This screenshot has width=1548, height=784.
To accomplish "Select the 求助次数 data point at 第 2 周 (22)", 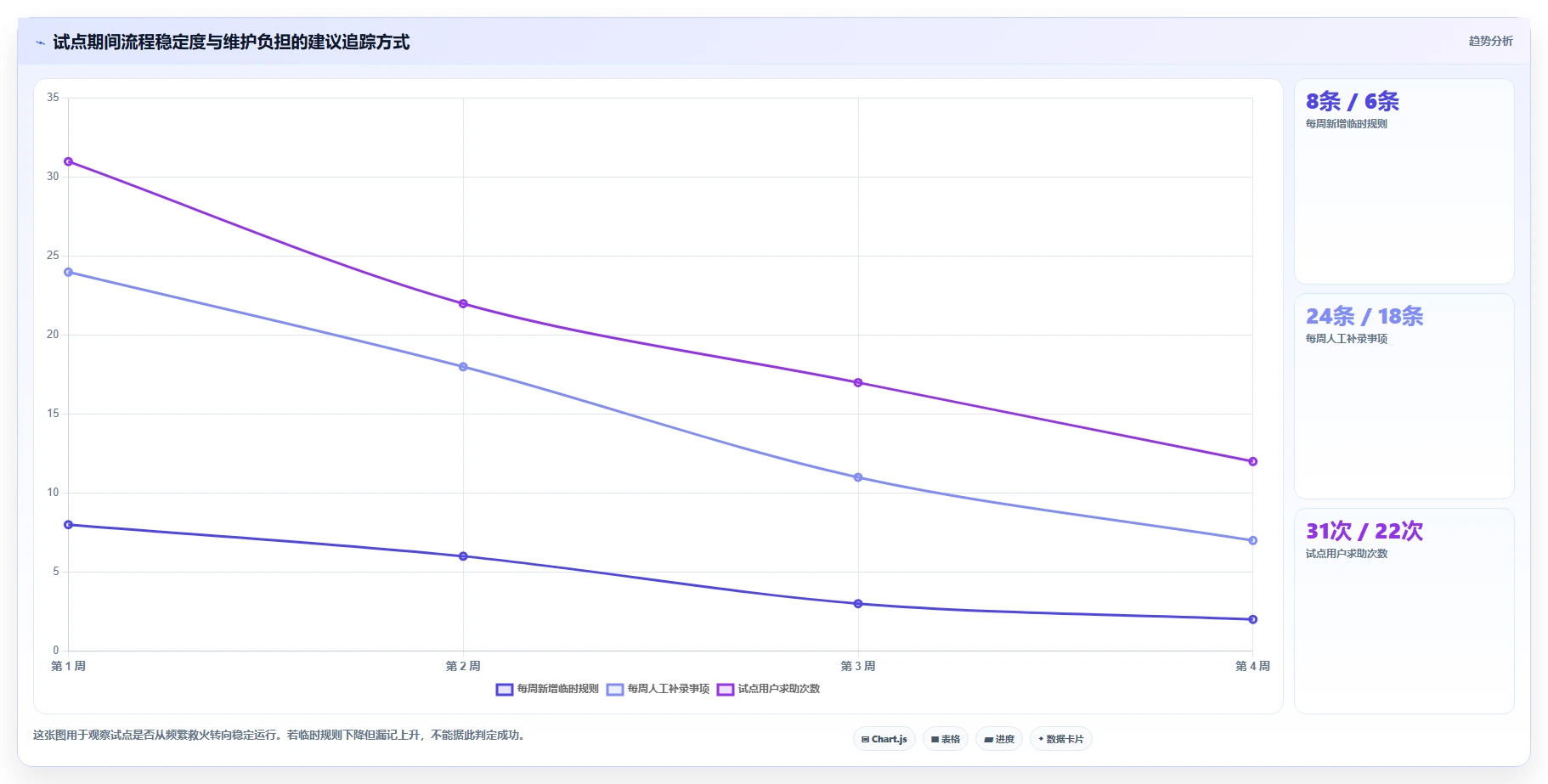I will tap(463, 303).
